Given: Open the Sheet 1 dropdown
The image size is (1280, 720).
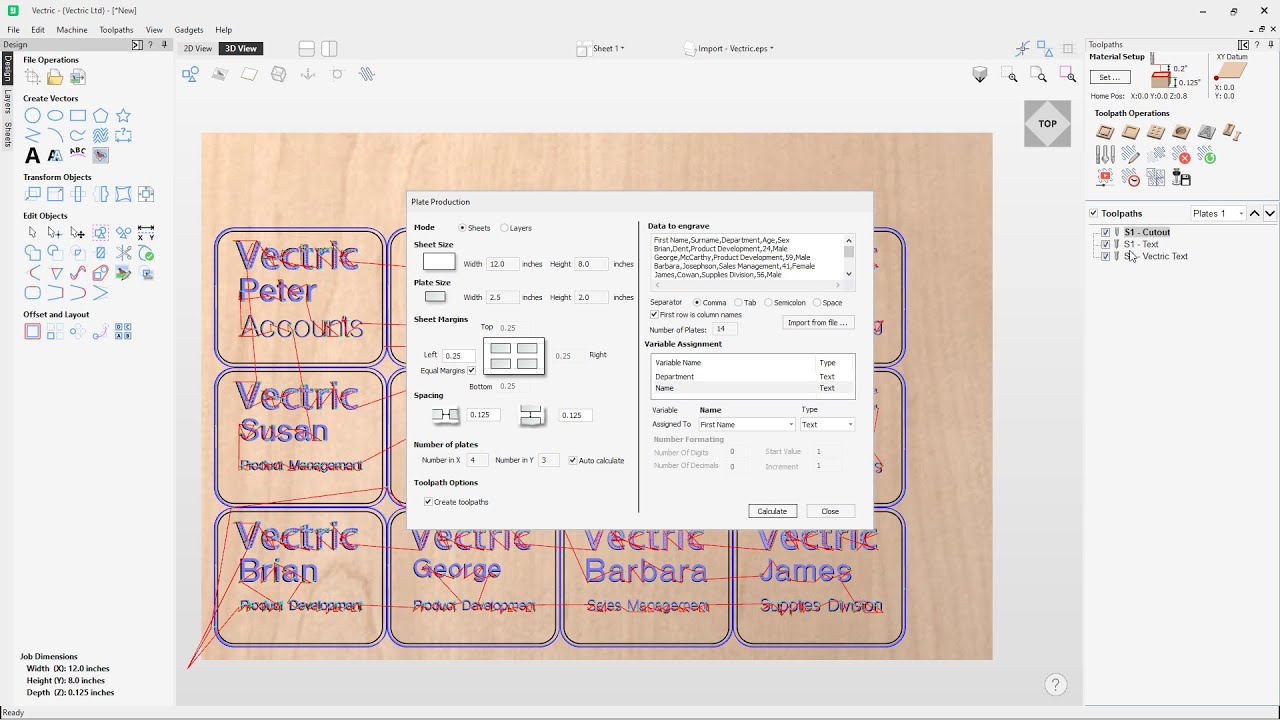Looking at the screenshot, I should coord(601,48).
